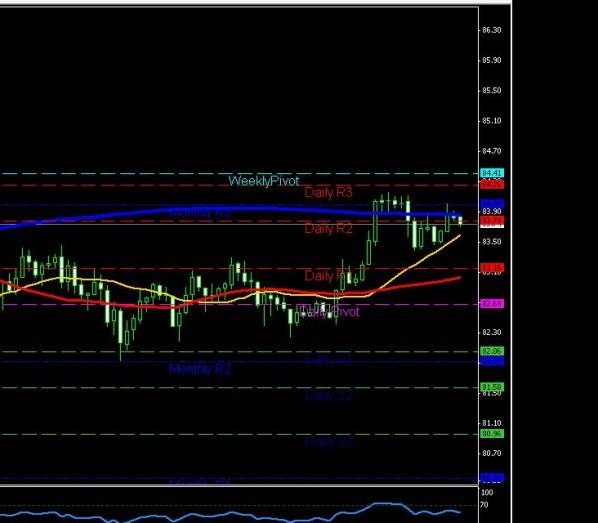Click the 86.30 price axis value

click(x=492, y=30)
